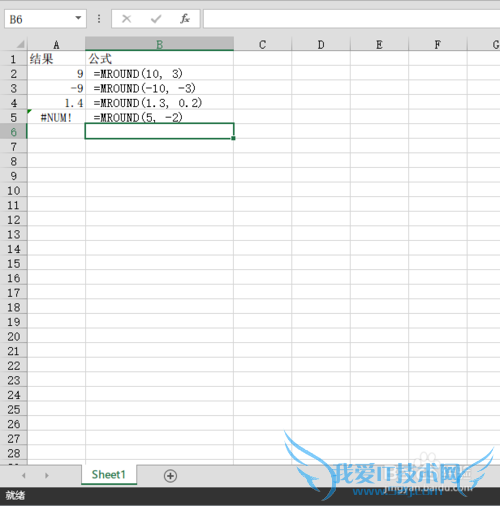Click the fill handle of selected cell B6
Viewport: 500px width, 506px height.
click(233, 138)
